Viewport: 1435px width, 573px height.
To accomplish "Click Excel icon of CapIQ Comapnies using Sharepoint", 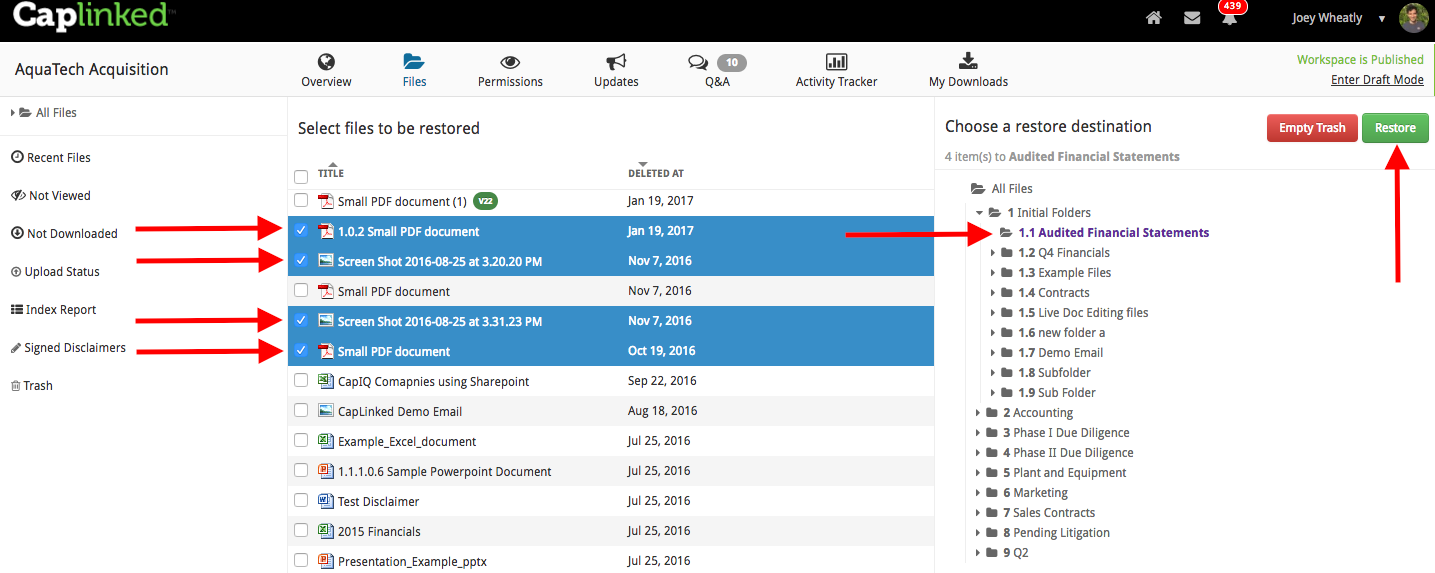I will coord(325,381).
